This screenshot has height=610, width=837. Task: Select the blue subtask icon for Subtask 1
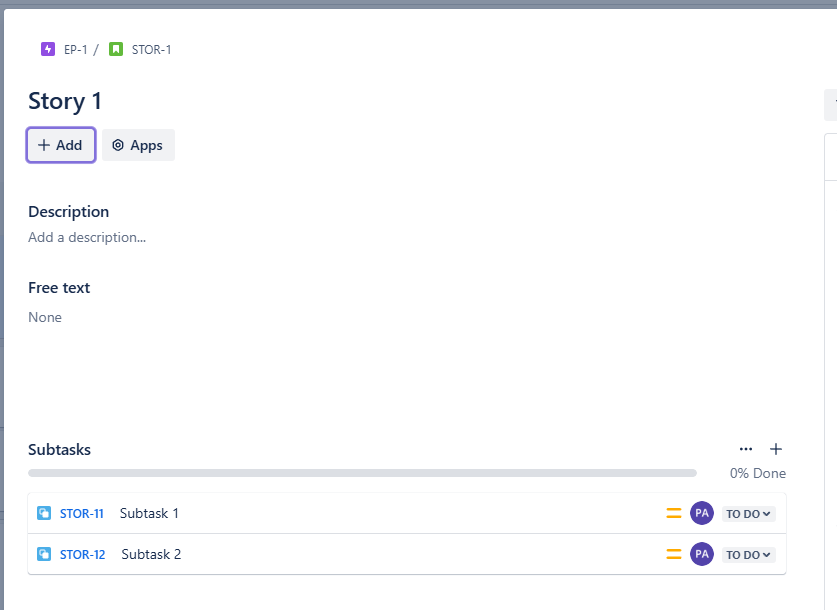pos(44,512)
